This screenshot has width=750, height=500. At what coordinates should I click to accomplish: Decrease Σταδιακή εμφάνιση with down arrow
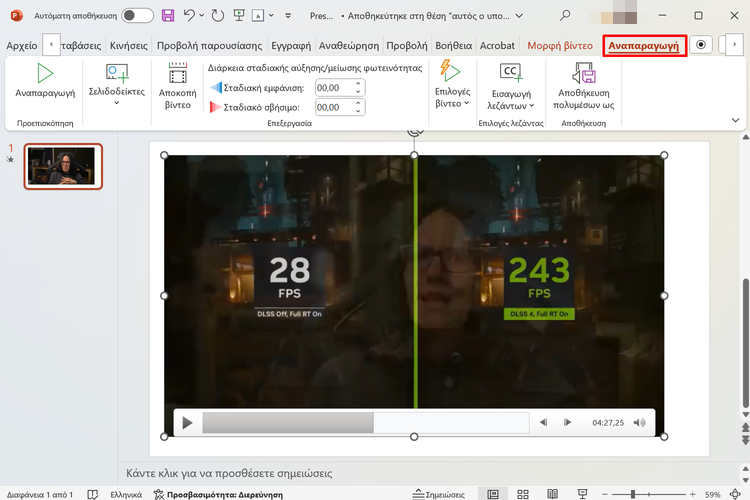(358, 91)
